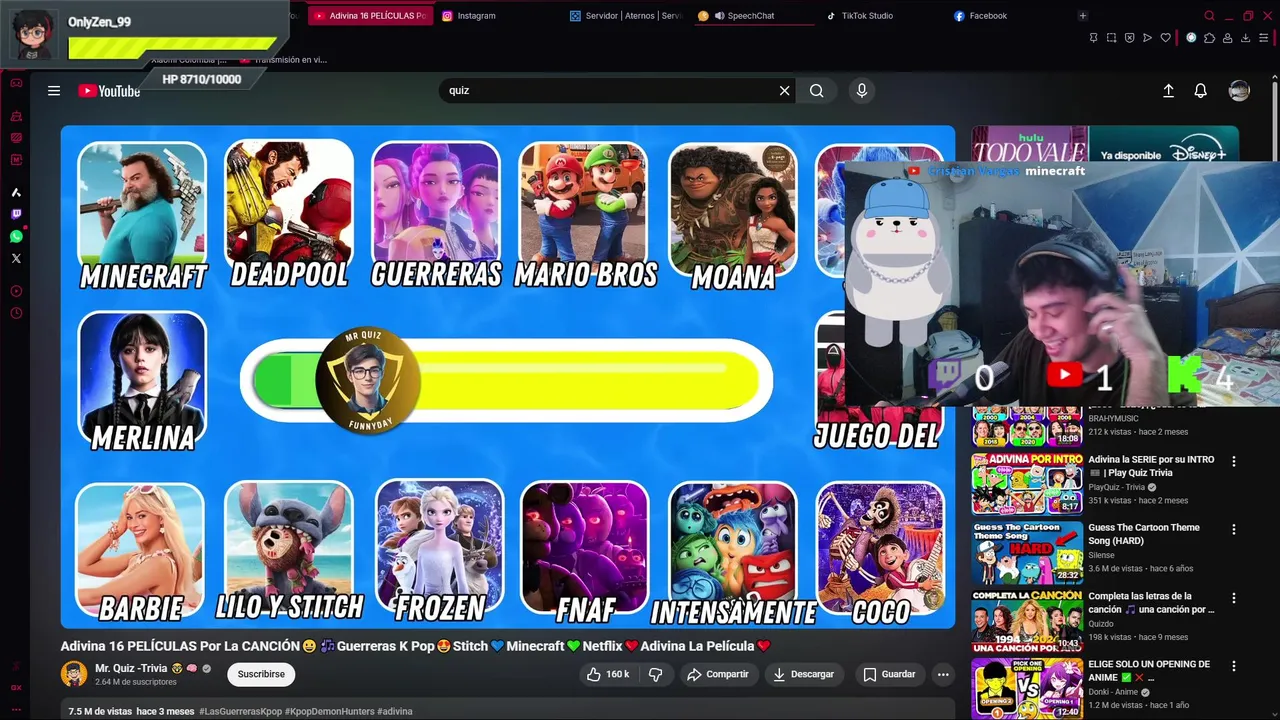Open GX Corner controller sidebar icon
1280x720 pixels.
coord(16,83)
